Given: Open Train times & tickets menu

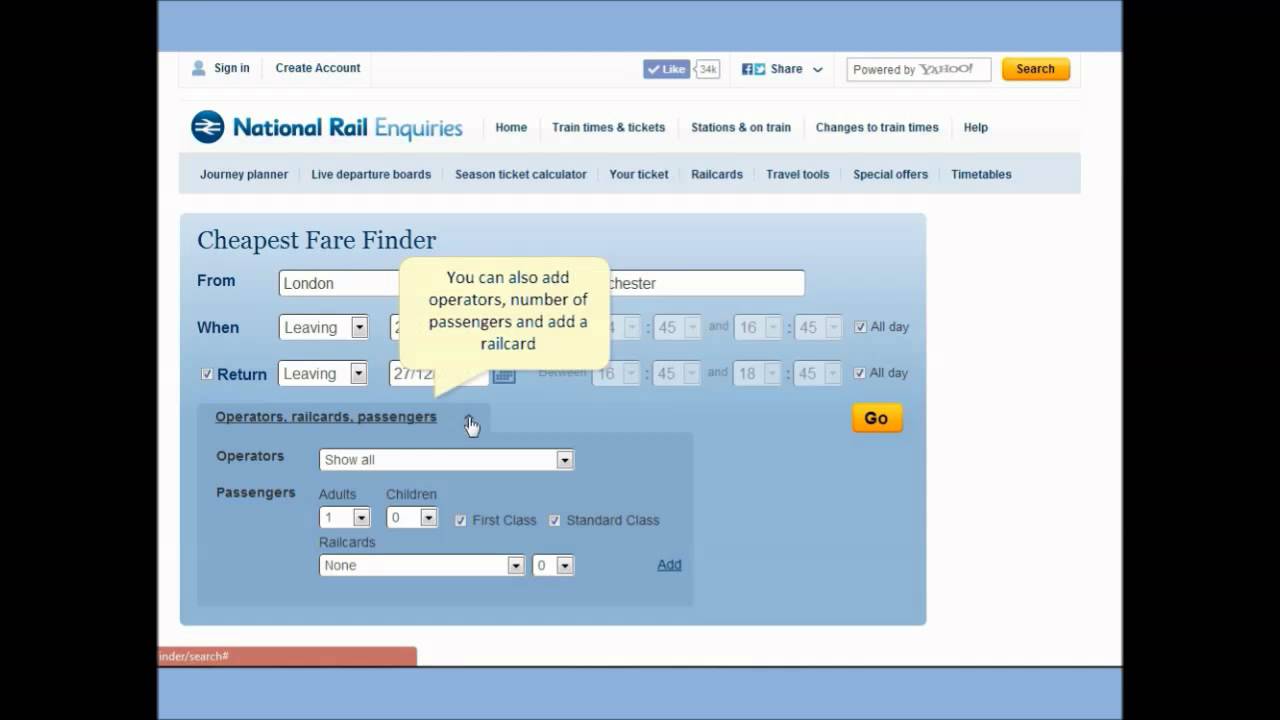Looking at the screenshot, I should pyautogui.click(x=608, y=127).
